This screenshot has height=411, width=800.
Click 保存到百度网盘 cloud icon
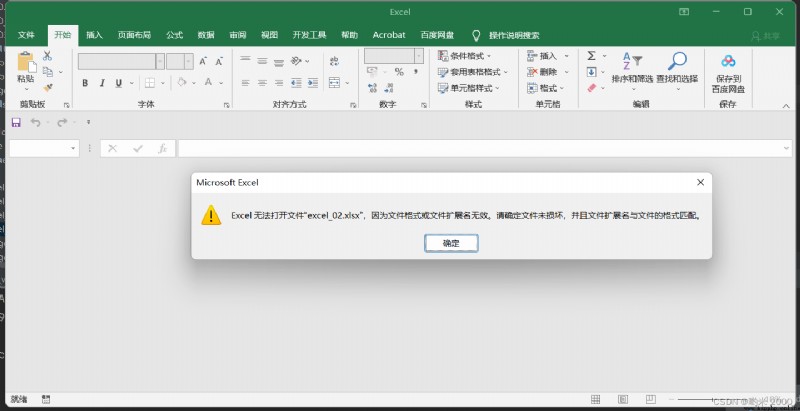[728, 62]
